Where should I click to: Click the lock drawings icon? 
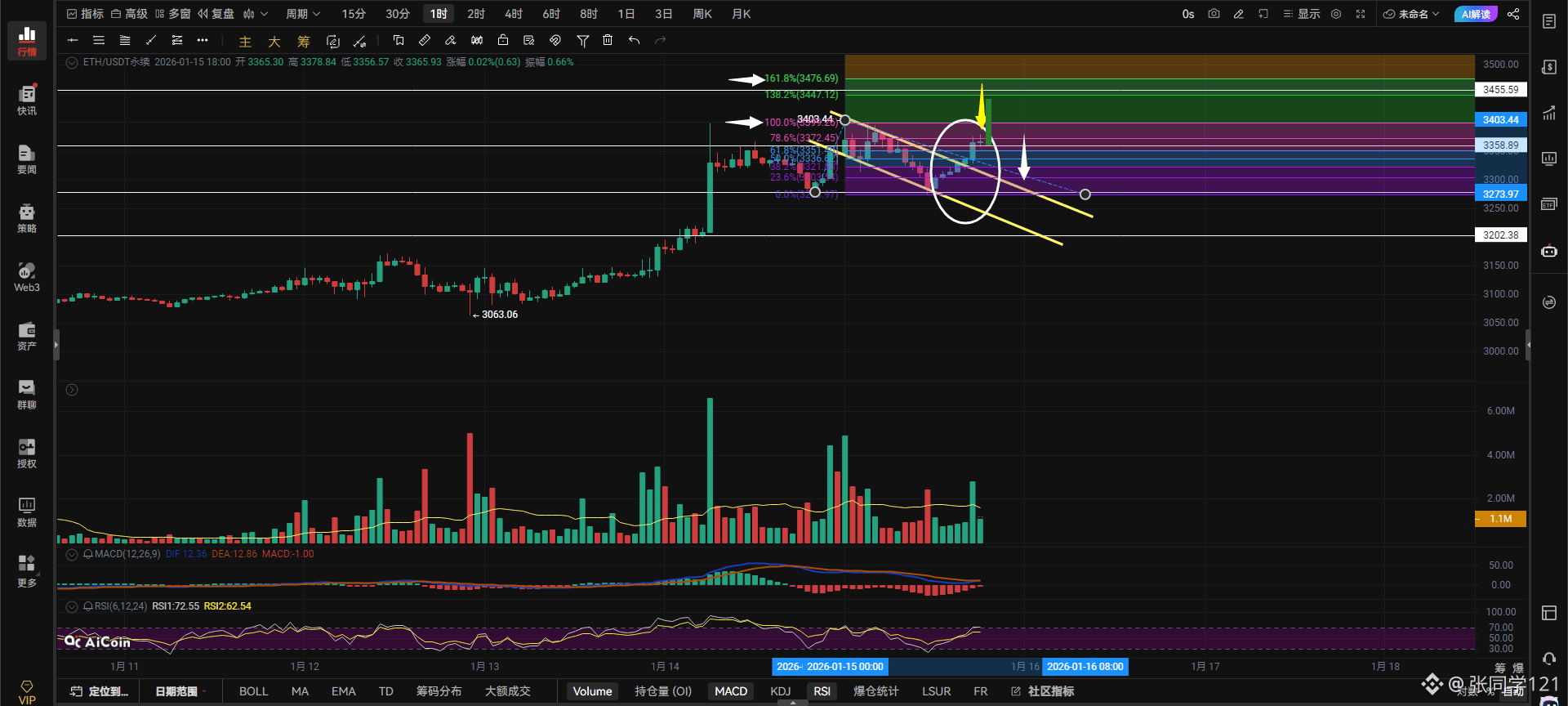(503, 40)
